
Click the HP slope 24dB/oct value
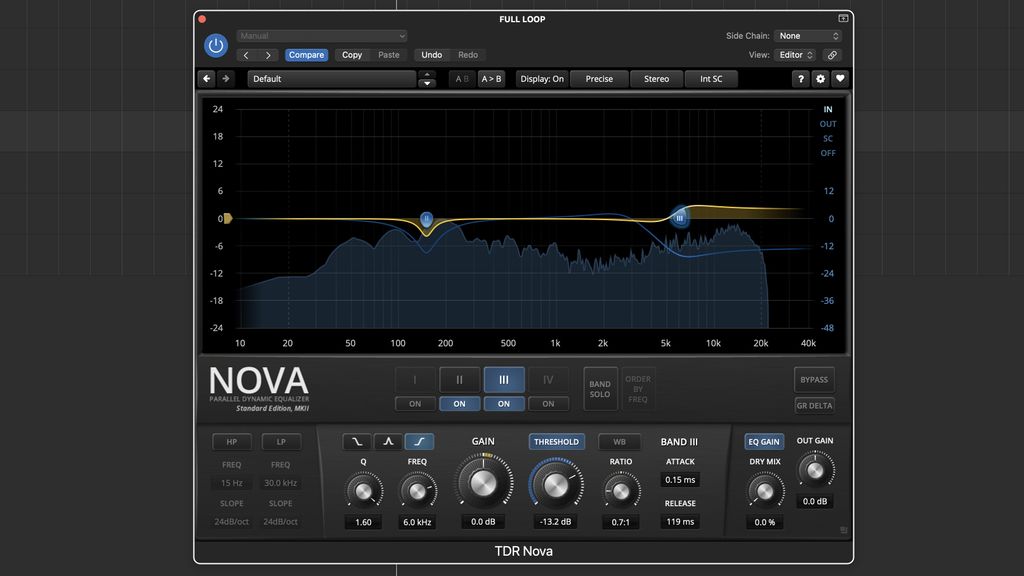point(232,521)
